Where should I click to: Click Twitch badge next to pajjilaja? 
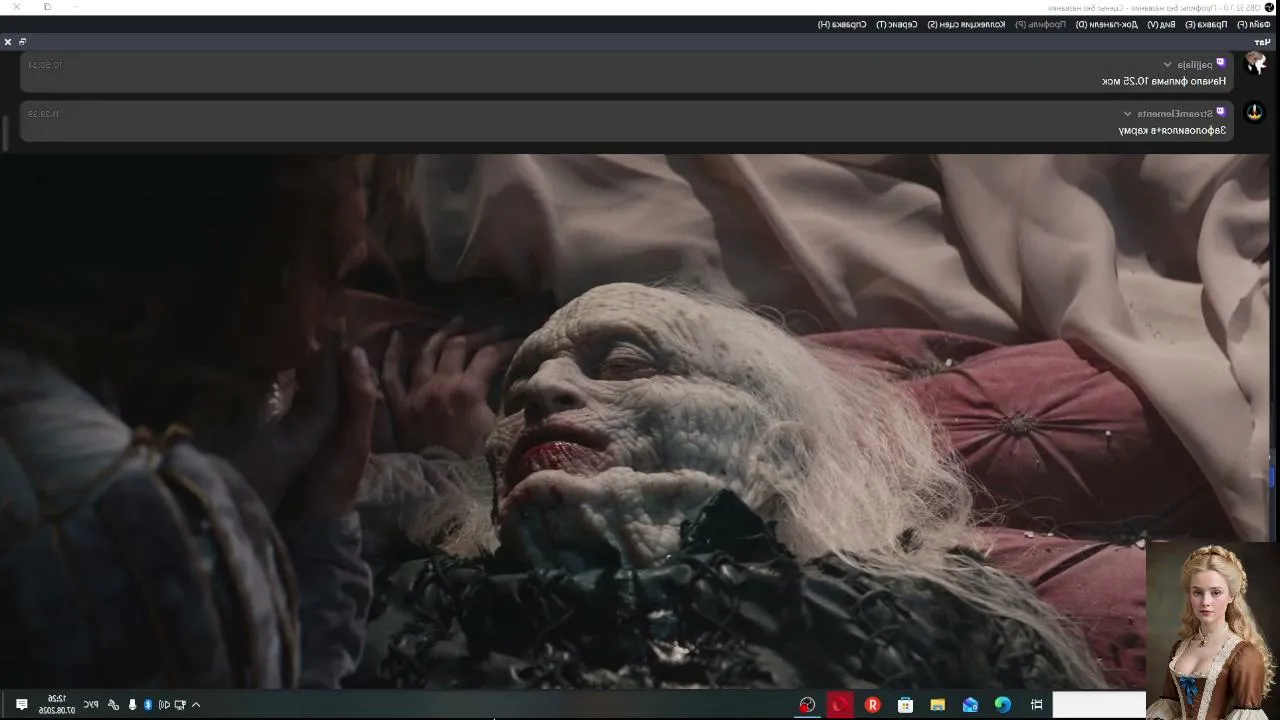[1220, 63]
